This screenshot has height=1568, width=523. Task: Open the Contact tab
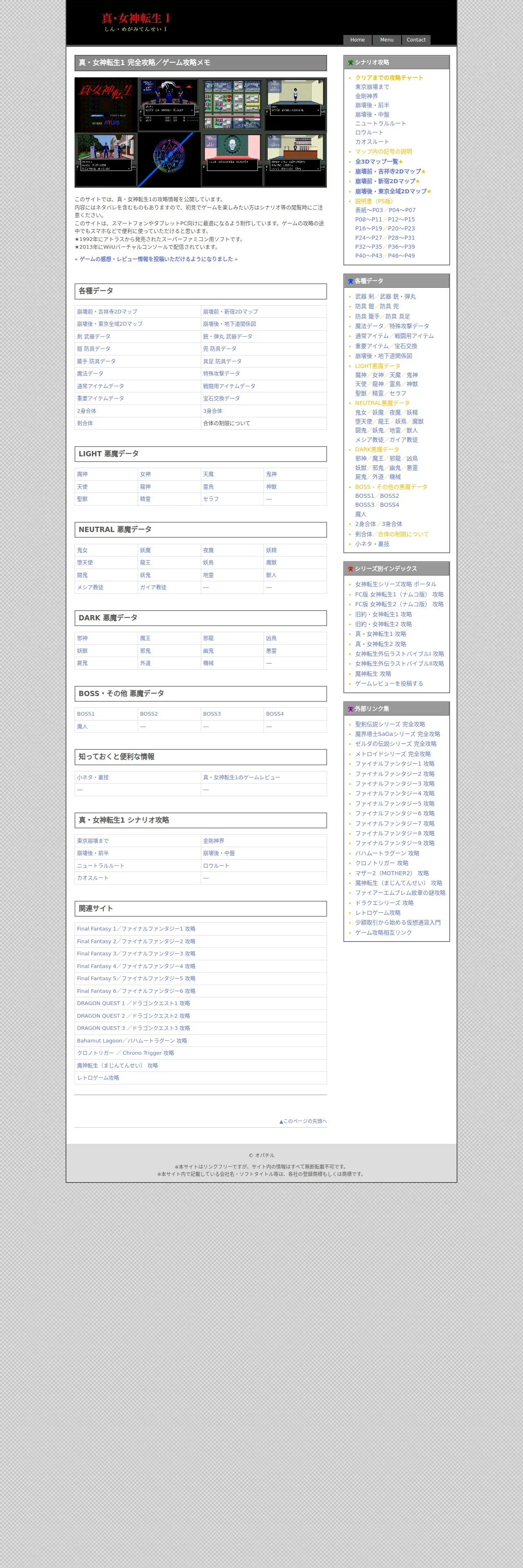[x=416, y=39]
